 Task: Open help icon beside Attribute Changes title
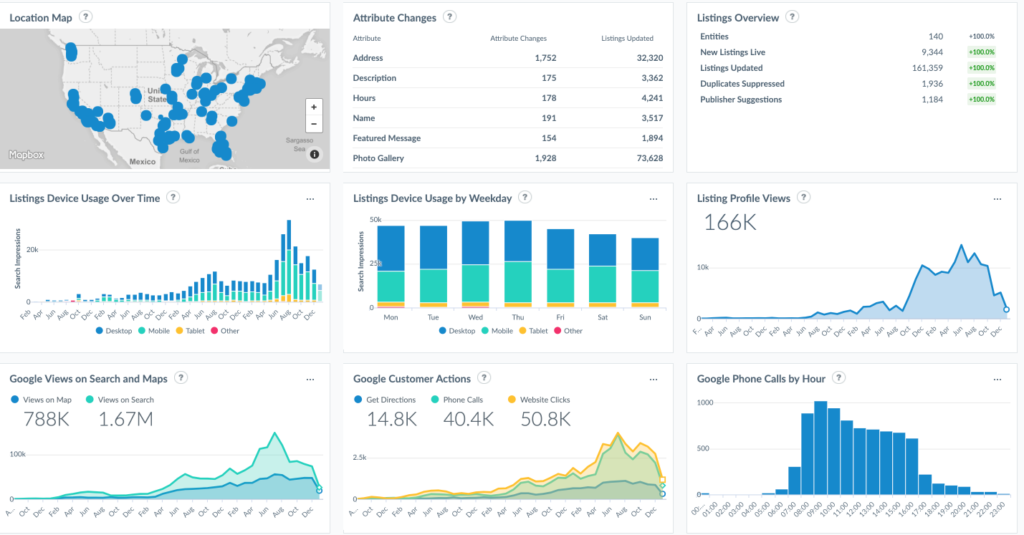[449, 17]
